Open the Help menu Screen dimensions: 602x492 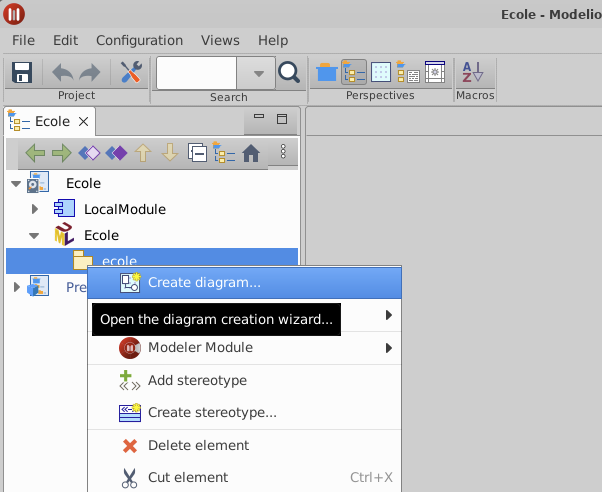click(x=273, y=40)
